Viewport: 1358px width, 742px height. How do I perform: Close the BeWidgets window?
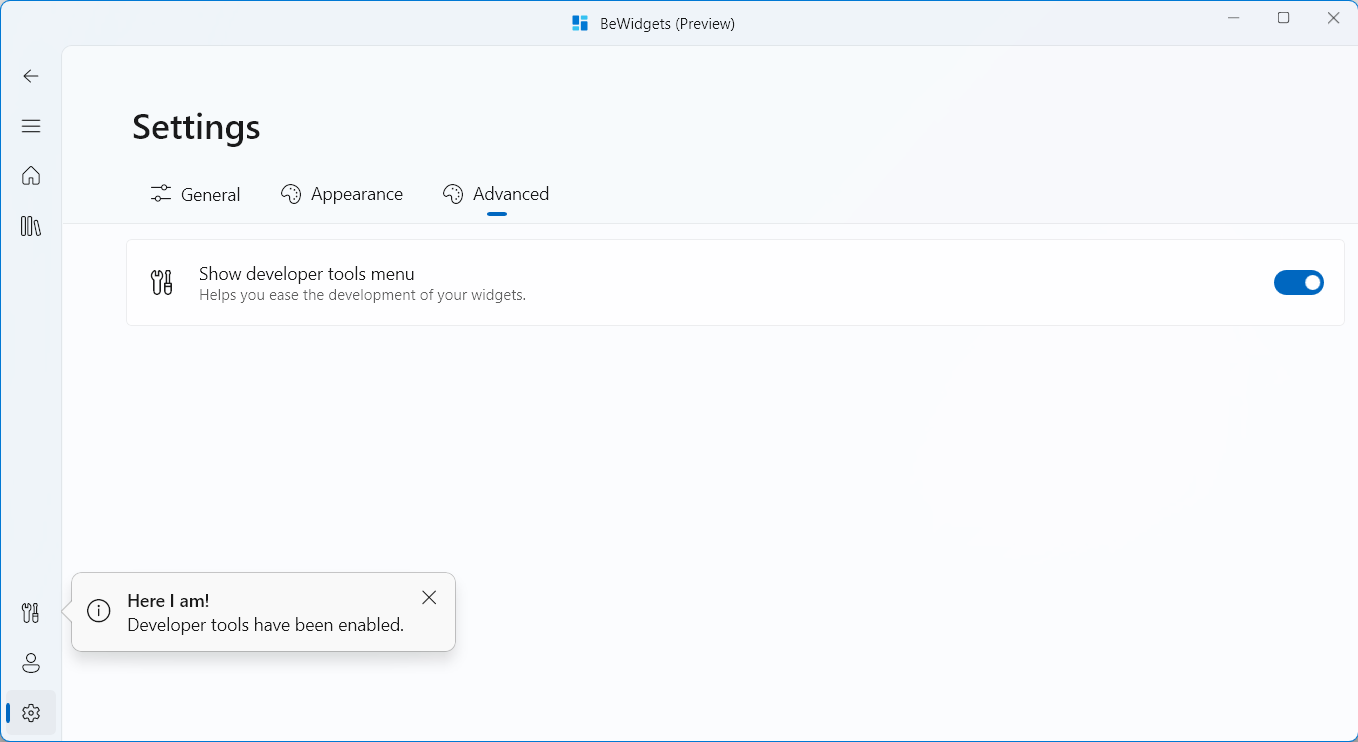coord(1333,18)
